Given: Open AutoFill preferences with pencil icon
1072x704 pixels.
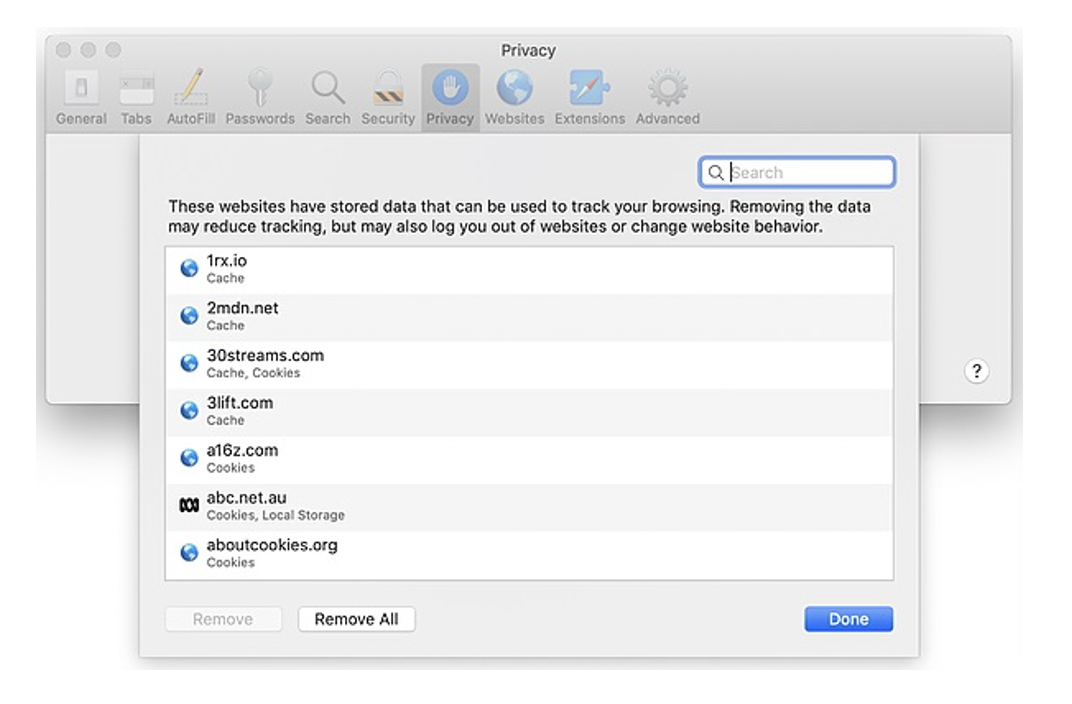Looking at the screenshot, I should (189, 98).
